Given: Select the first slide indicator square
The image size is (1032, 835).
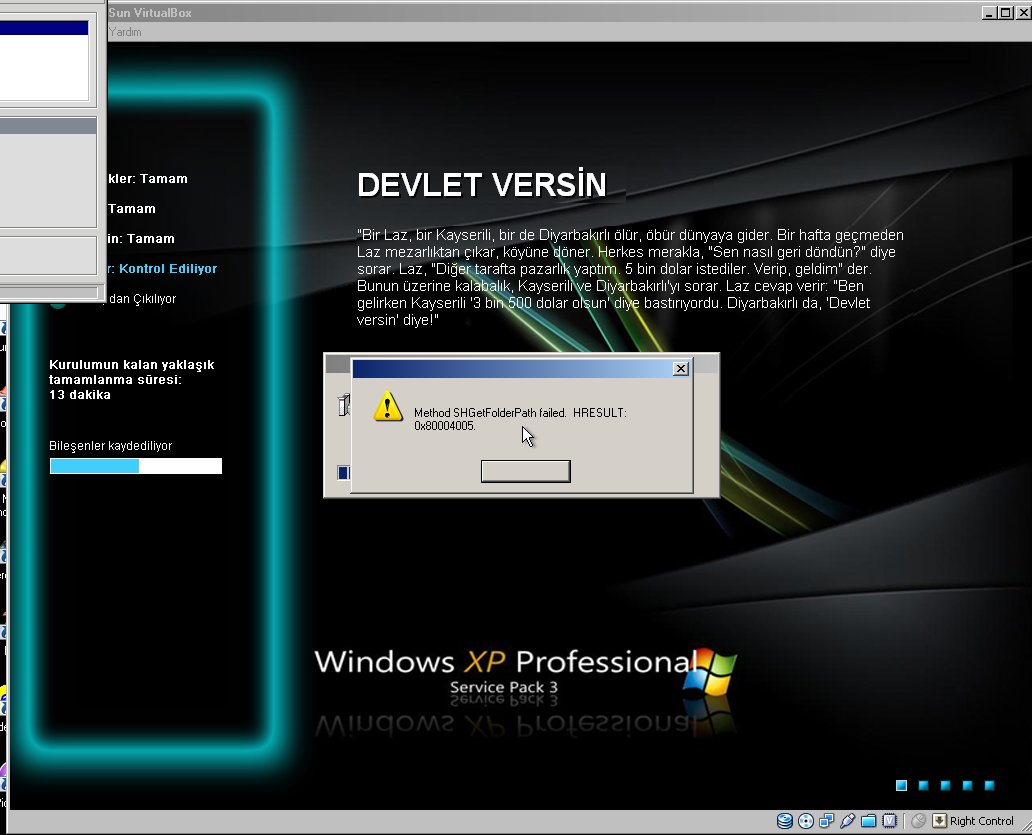Looking at the screenshot, I should pos(901,786).
